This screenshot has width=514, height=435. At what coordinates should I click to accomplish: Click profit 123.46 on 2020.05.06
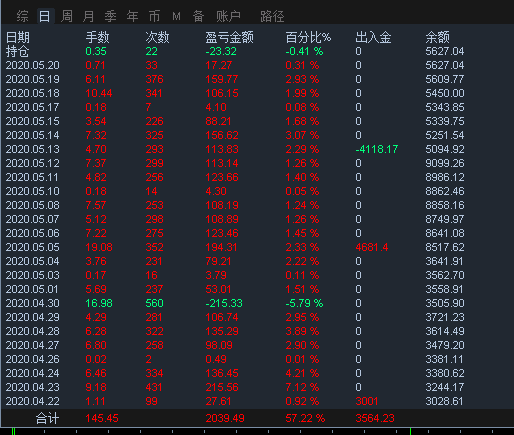click(222, 233)
